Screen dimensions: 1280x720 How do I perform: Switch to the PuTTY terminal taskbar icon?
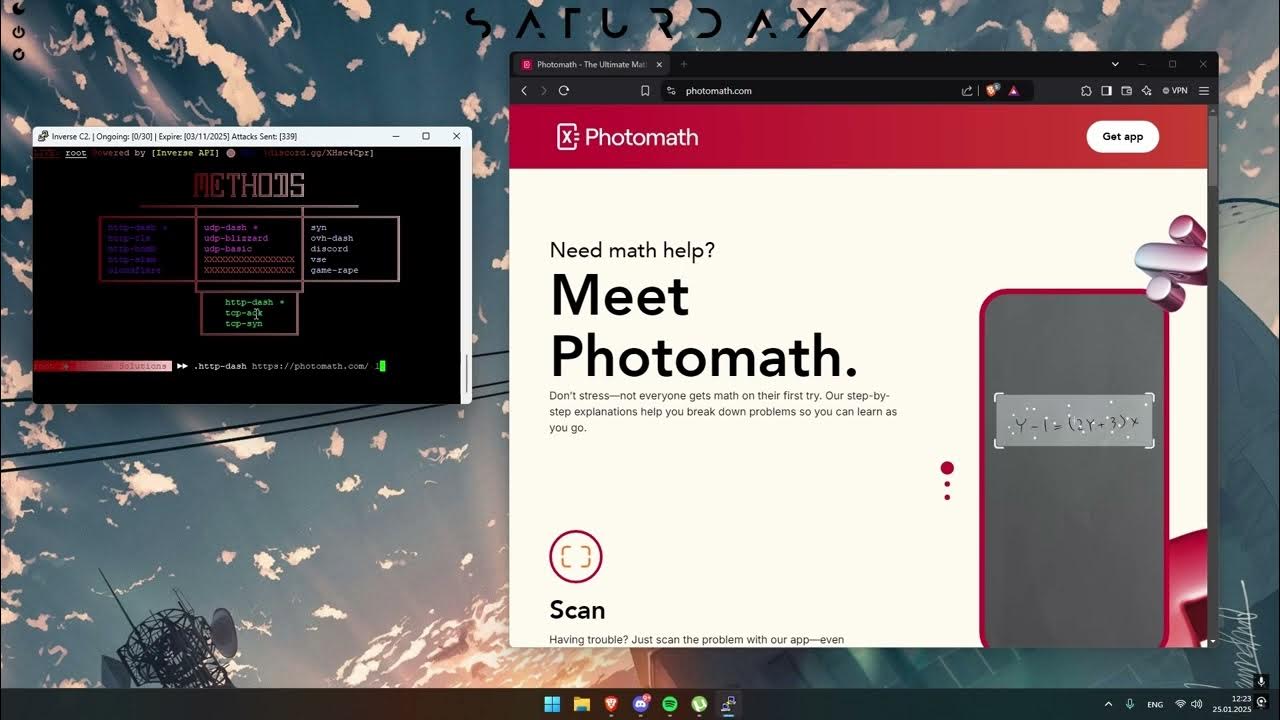click(729, 704)
